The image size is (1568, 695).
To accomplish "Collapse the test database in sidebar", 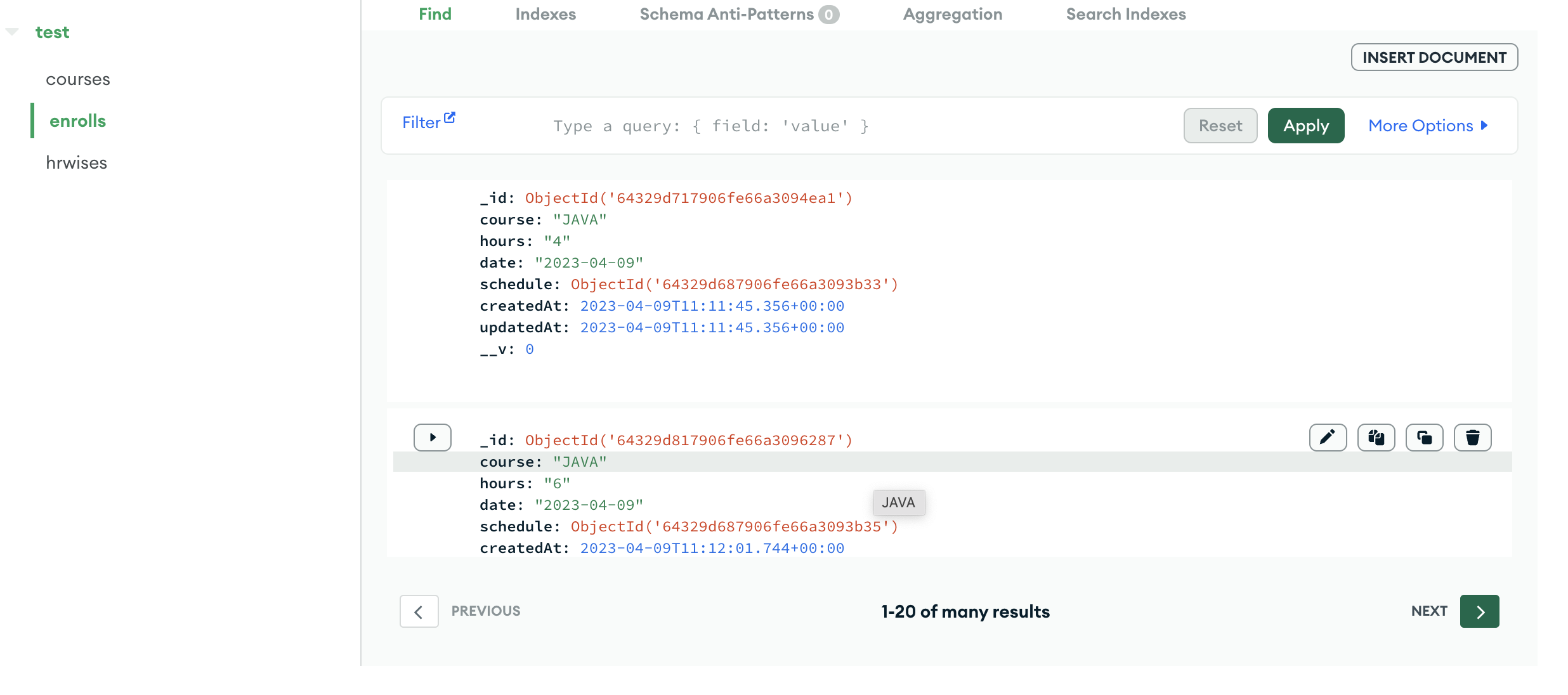I will (11, 30).
